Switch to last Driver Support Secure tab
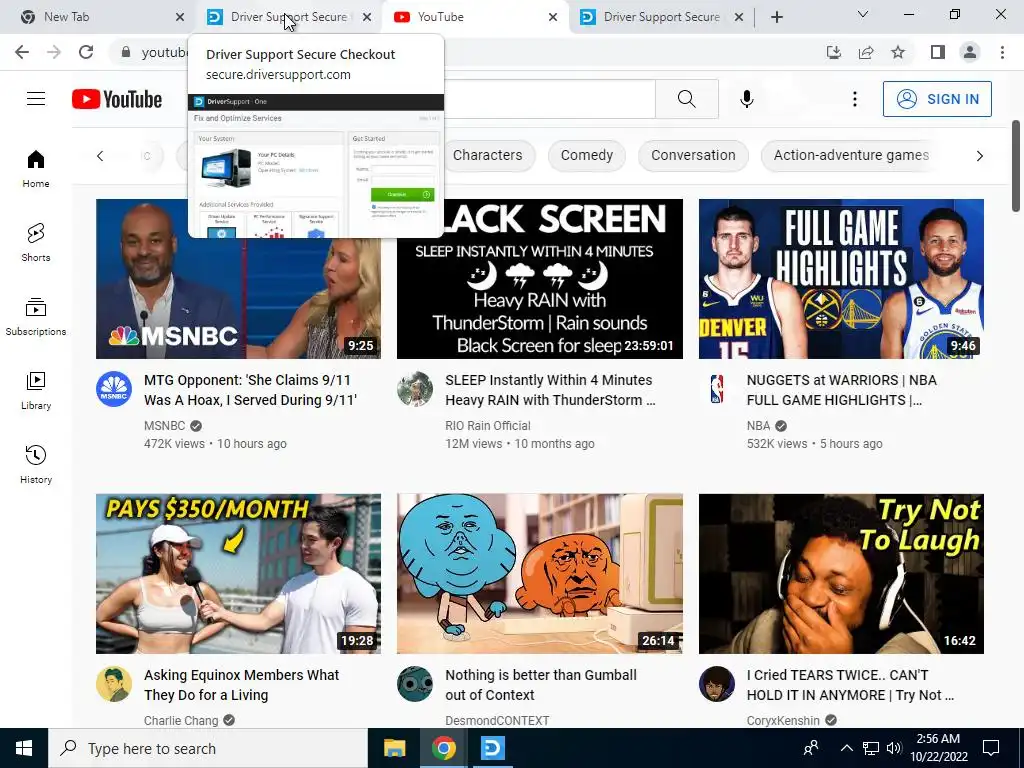1024x768 pixels. click(x=662, y=17)
